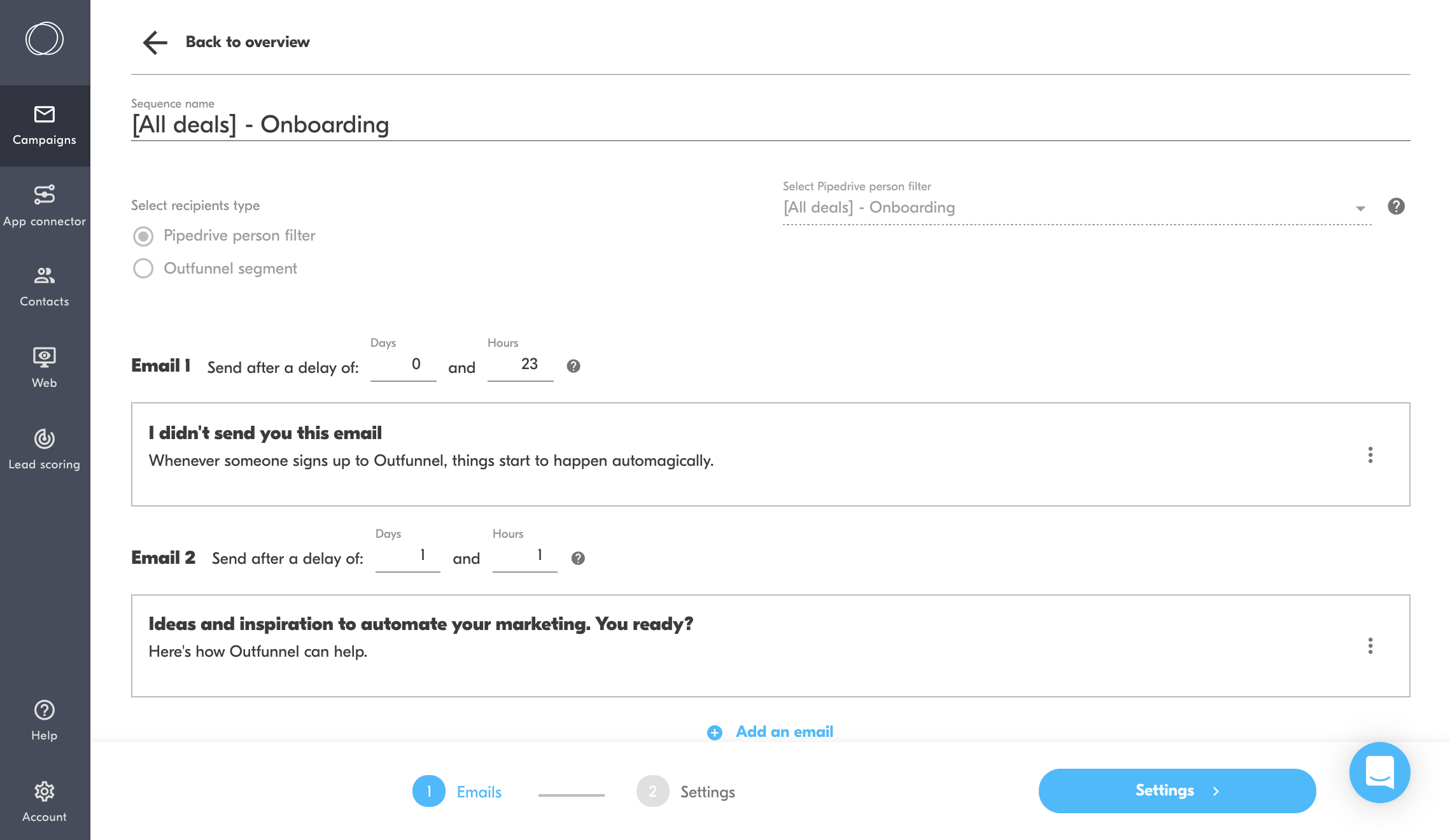
Task: Select Outfunnel segment radio option
Action: (143, 269)
